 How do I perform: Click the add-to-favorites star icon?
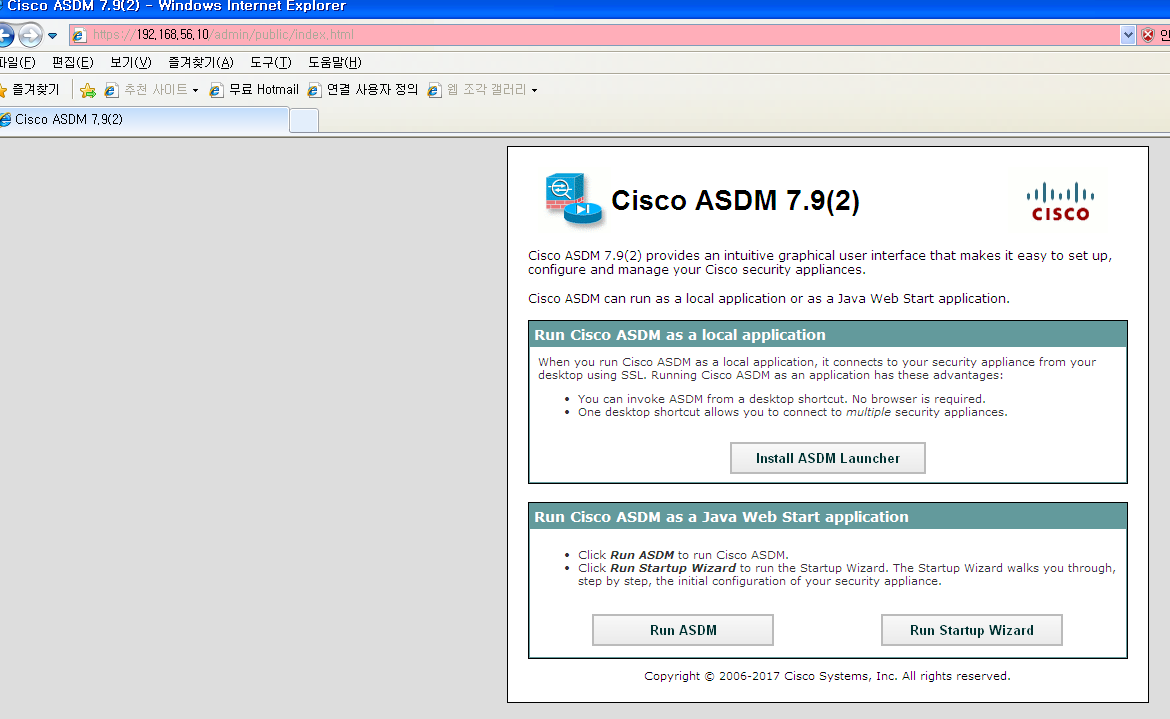pos(87,90)
